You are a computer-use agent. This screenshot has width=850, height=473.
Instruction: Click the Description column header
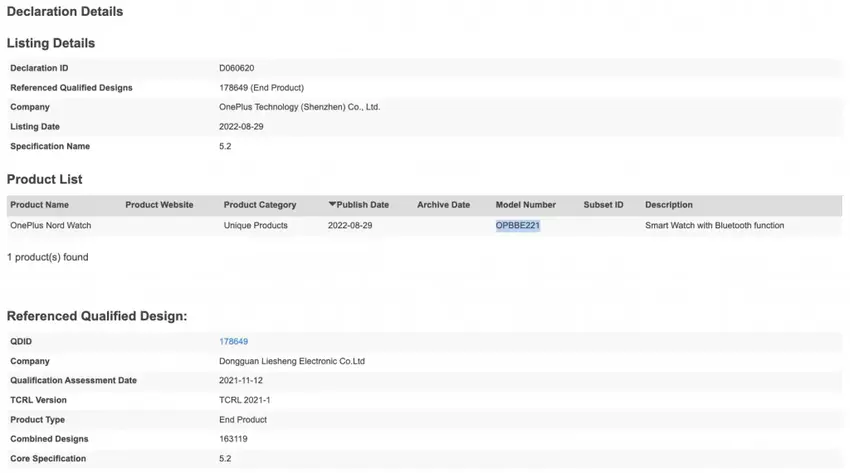pyautogui.click(x=668, y=205)
